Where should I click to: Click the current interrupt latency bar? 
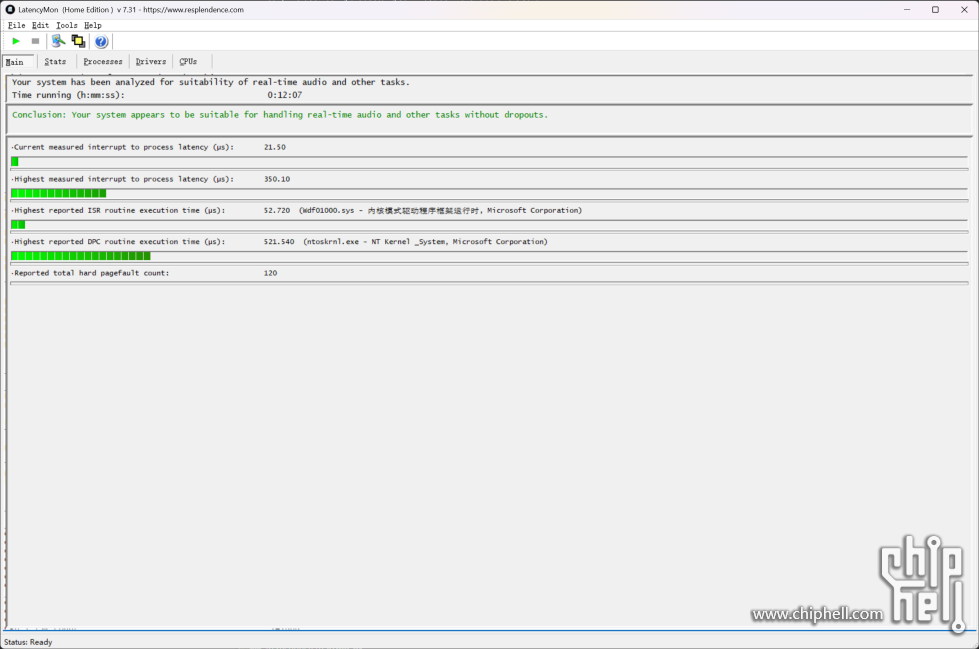point(490,162)
